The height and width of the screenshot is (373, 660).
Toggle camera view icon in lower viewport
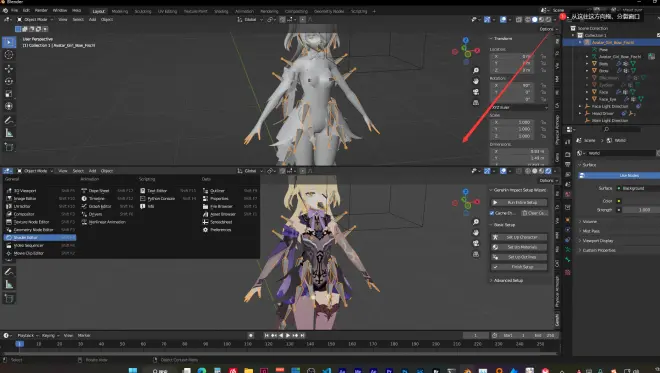pyautogui.click(x=476, y=243)
